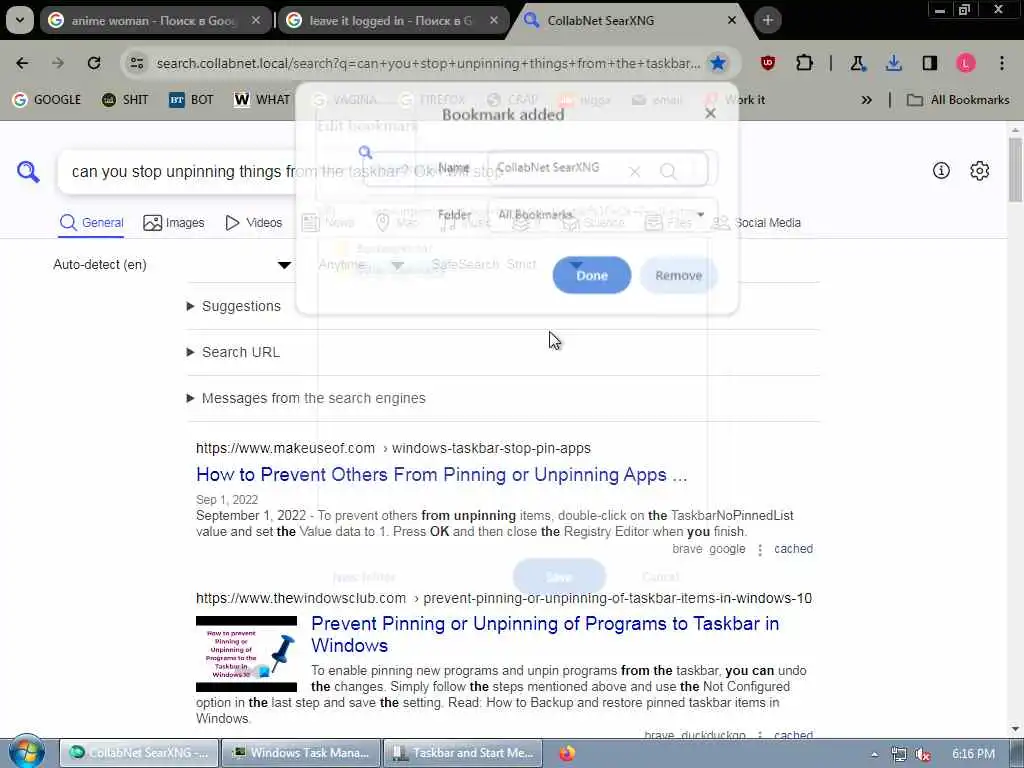Open SearXNG about info icon
The width and height of the screenshot is (1024, 768).
tap(941, 170)
